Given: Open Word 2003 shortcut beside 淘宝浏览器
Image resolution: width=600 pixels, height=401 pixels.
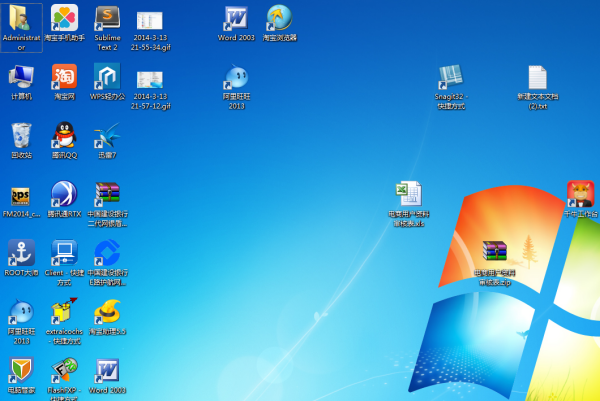Looking at the screenshot, I should click(236, 23).
